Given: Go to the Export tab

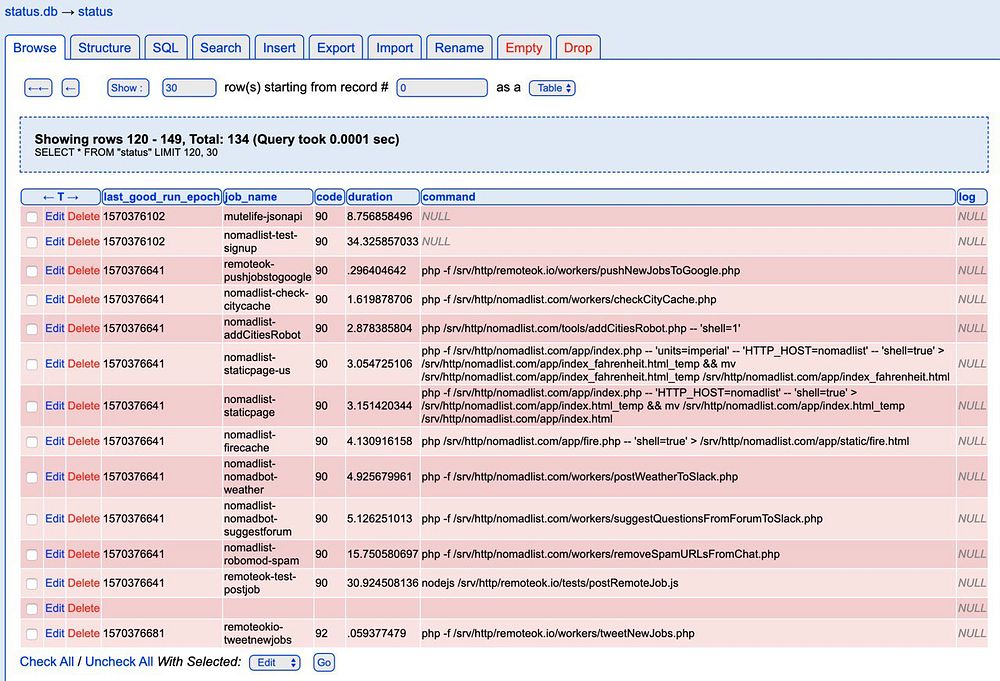Looking at the screenshot, I should coord(336,48).
